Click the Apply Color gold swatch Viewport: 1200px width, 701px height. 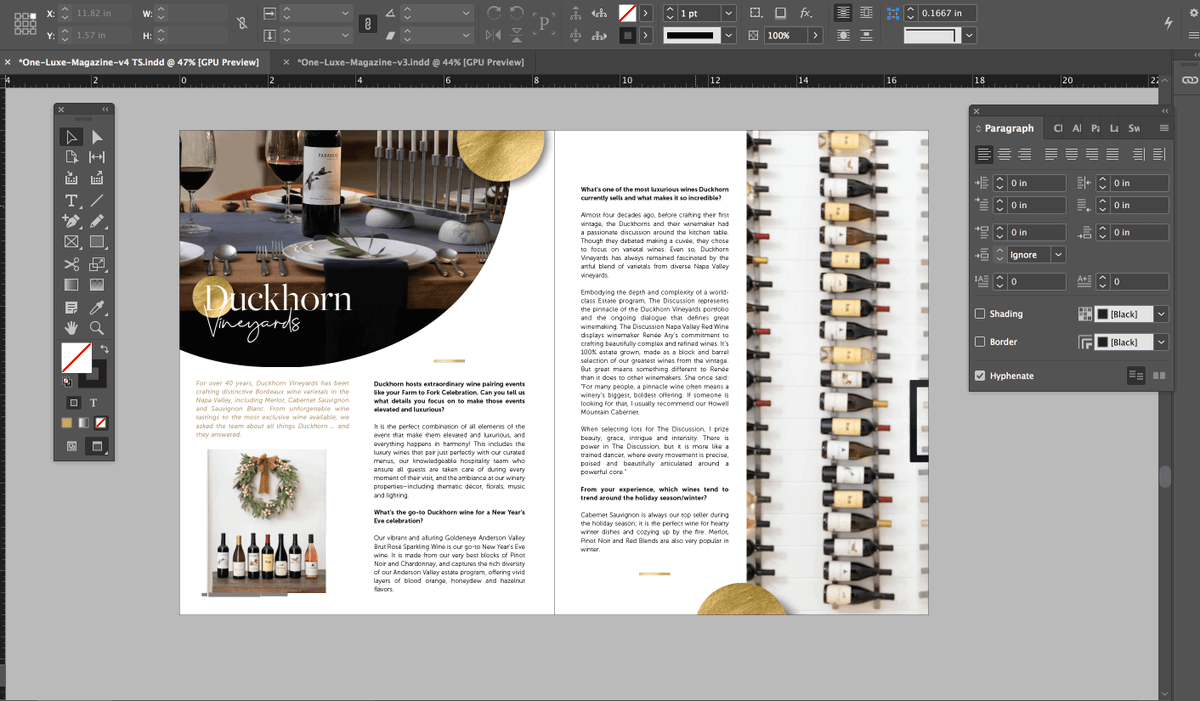coord(67,424)
